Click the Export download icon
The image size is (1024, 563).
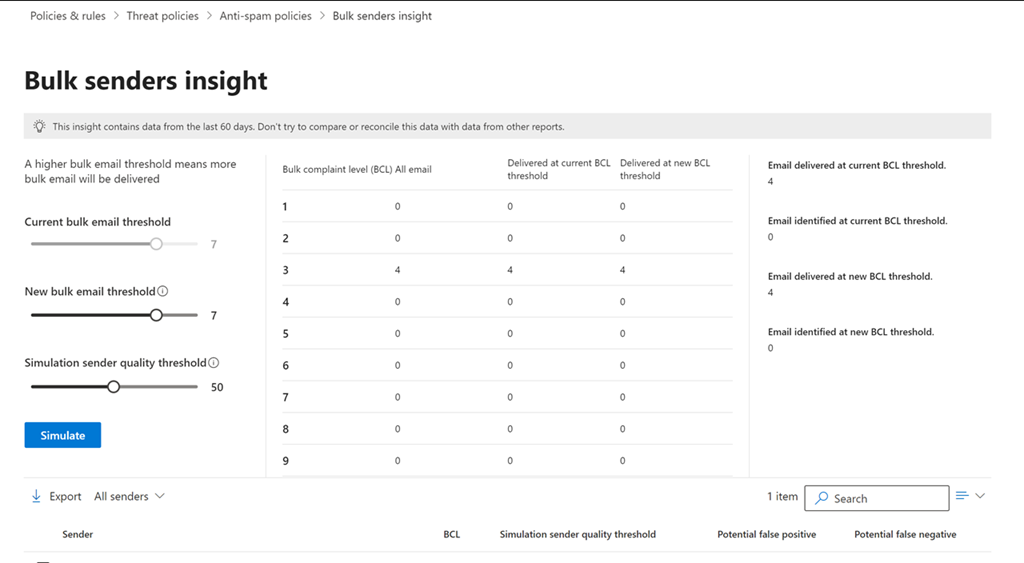click(36, 496)
